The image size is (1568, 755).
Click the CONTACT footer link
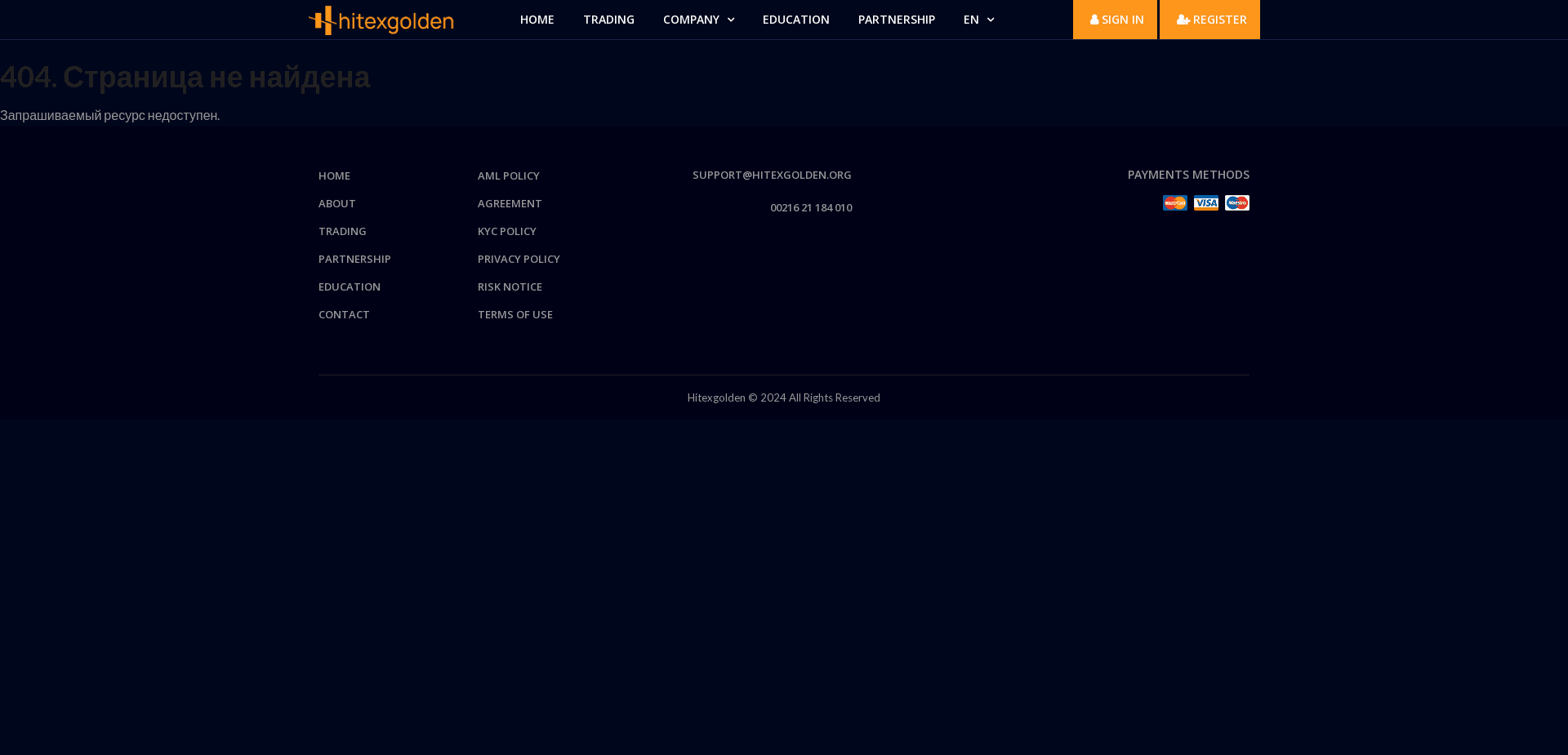click(x=344, y=314)
